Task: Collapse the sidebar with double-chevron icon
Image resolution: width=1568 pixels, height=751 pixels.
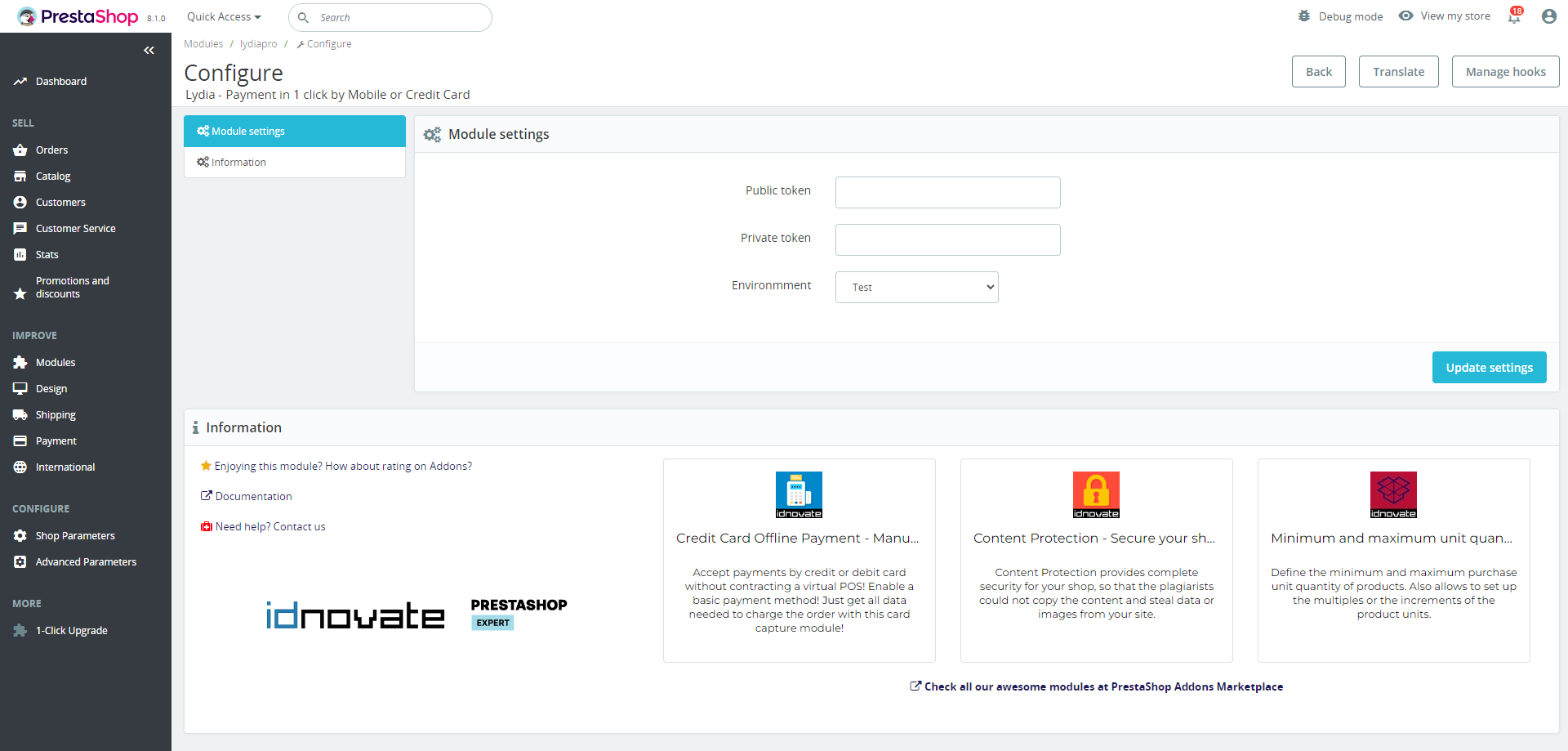Action: [149, 51]
